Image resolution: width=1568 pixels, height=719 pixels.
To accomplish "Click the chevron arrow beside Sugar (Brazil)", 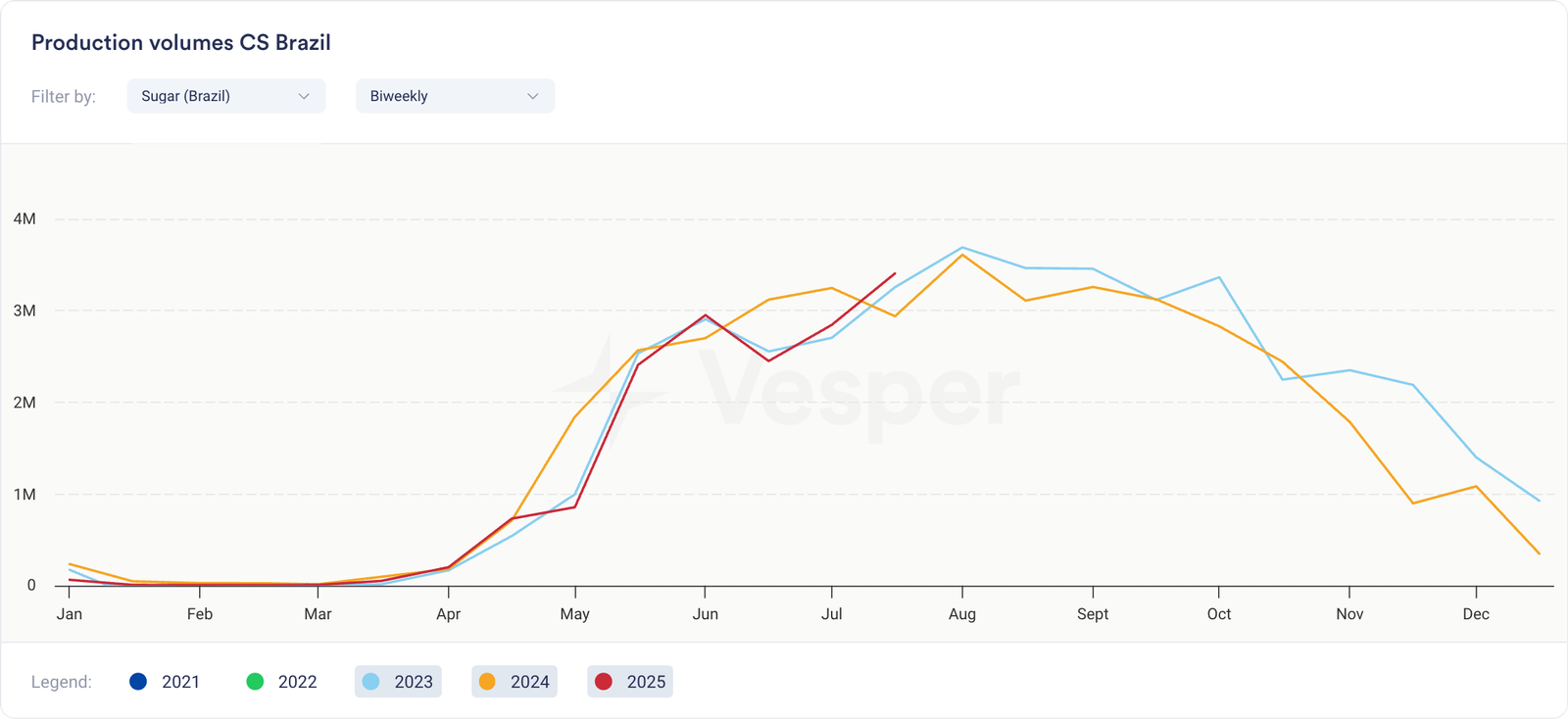I will click(x=304, y=96).
